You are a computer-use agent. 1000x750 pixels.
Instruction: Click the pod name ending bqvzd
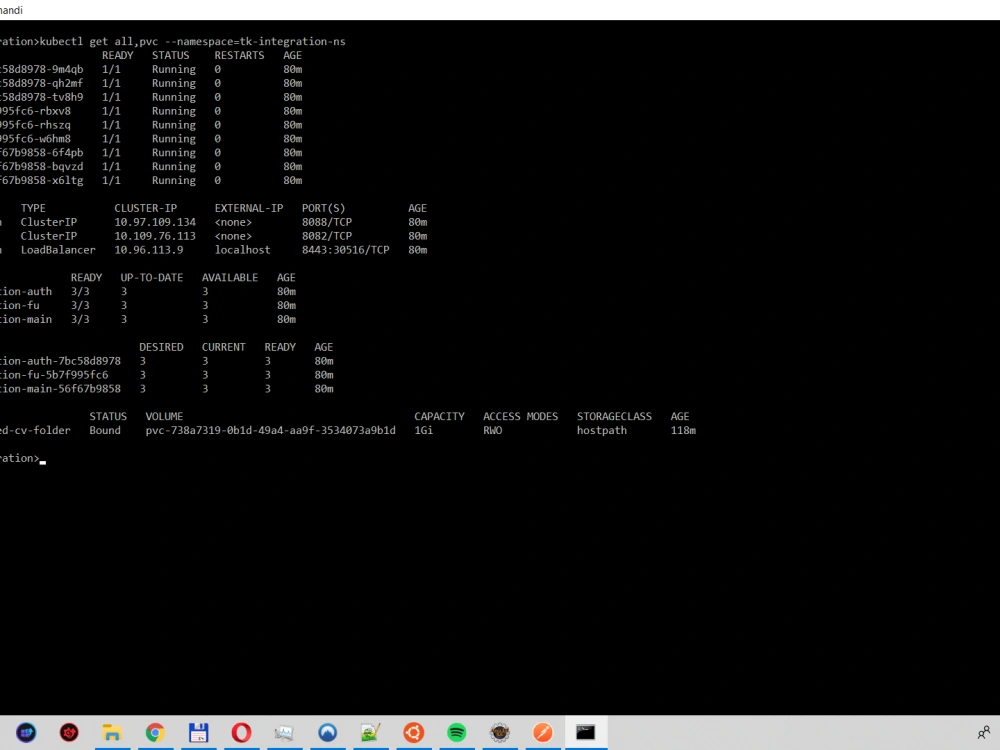point(41,166)
